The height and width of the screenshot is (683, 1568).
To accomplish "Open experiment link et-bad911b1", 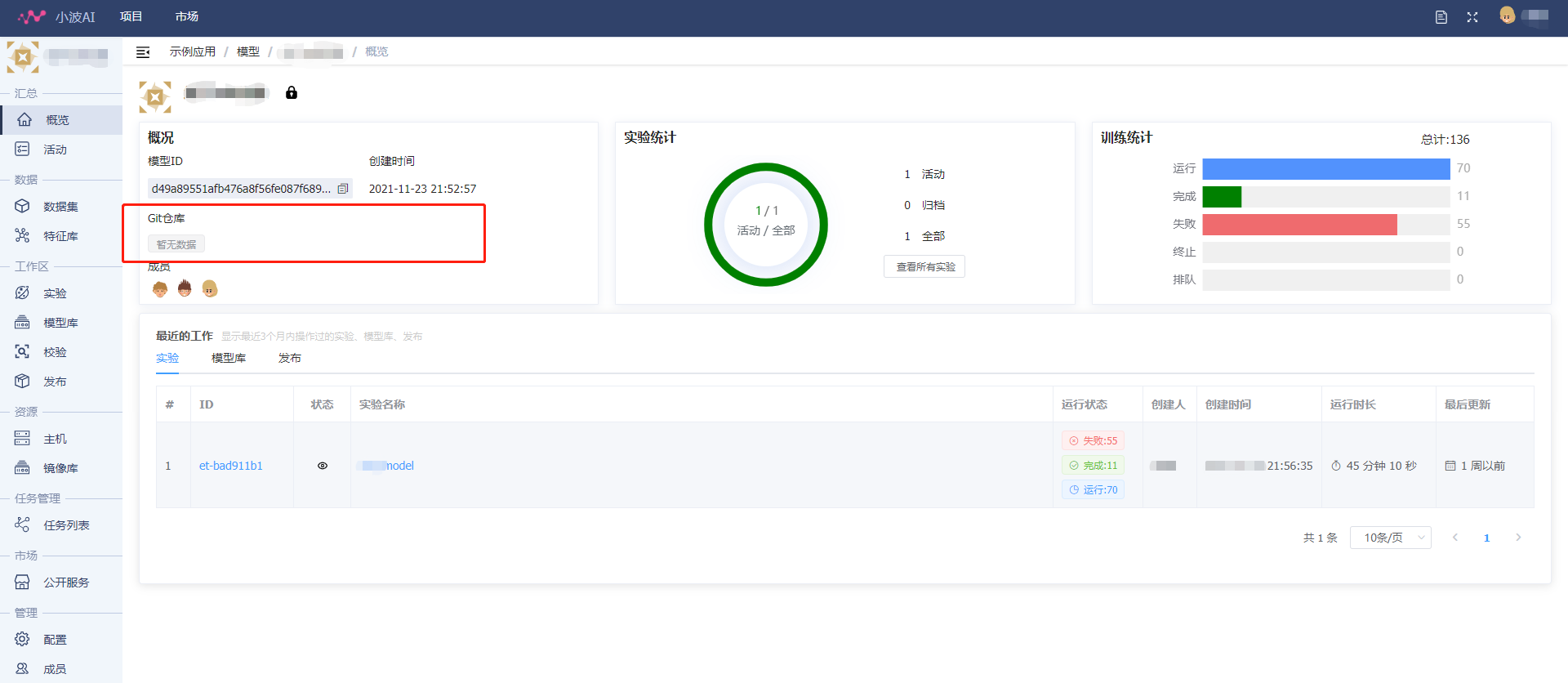I will (x=231, y=466).
